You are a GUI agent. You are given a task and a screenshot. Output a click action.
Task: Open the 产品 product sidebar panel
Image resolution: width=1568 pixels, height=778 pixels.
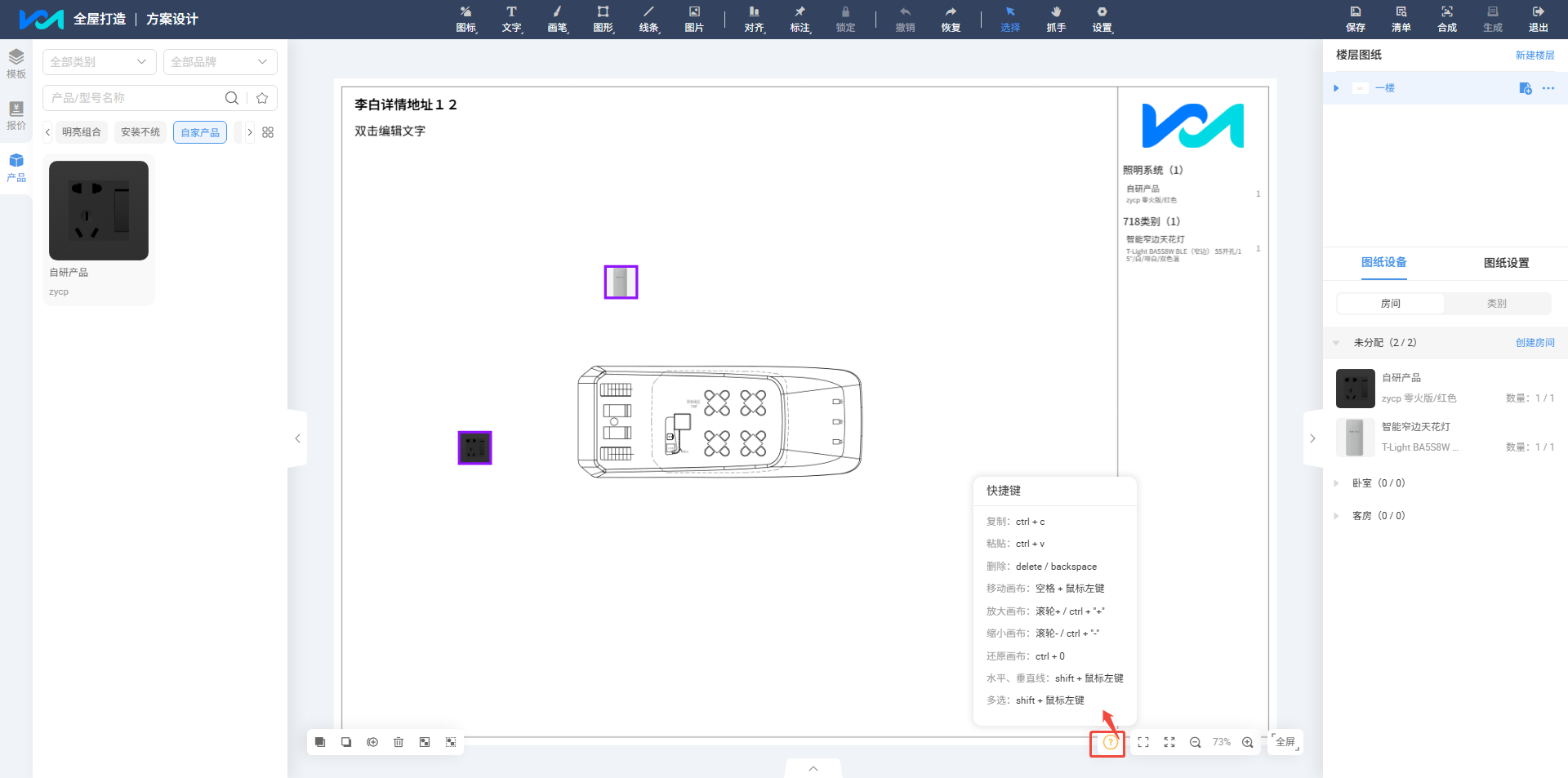click(x=16, y=167)
